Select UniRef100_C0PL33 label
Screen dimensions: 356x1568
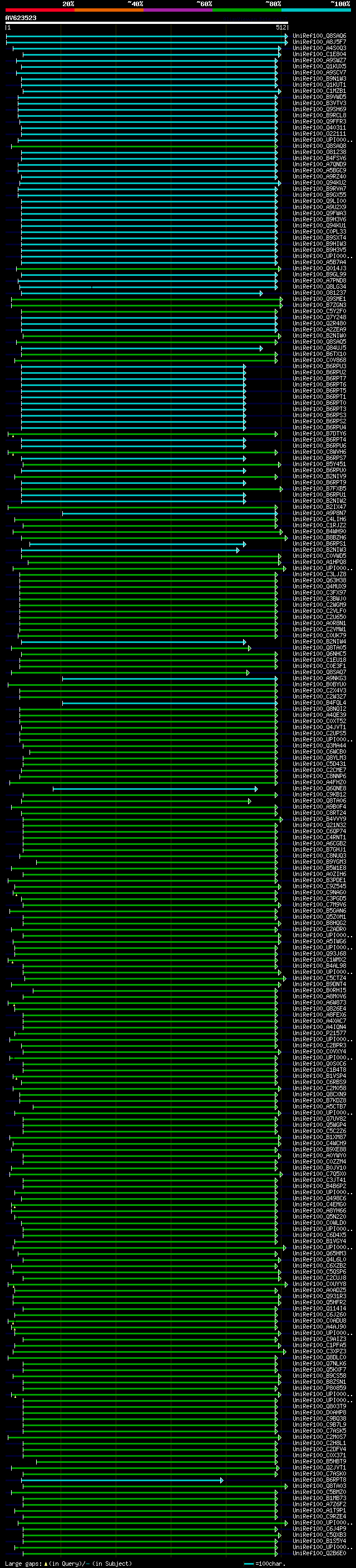pyautogui.click(x=319, y=231)
